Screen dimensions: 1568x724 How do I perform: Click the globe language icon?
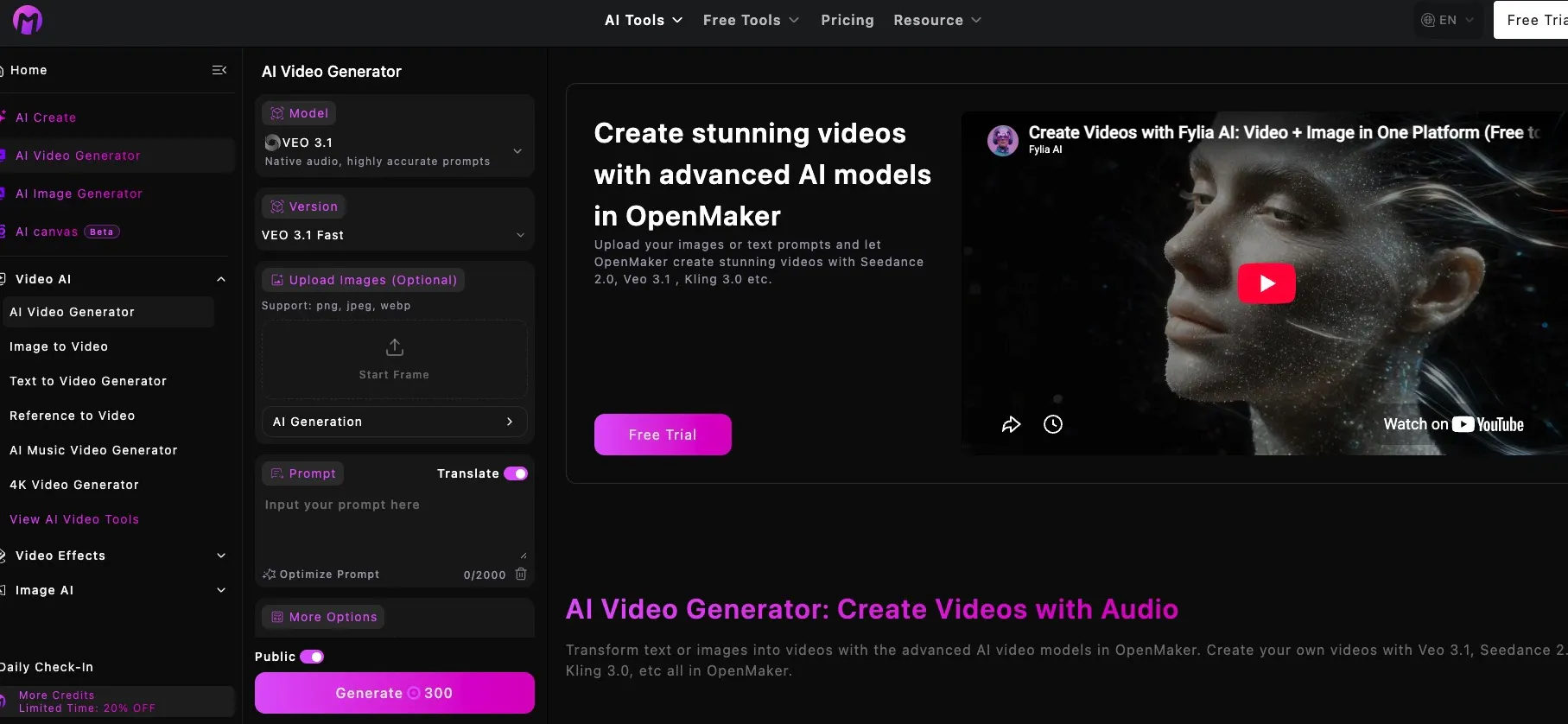(x=1428, y=20)
